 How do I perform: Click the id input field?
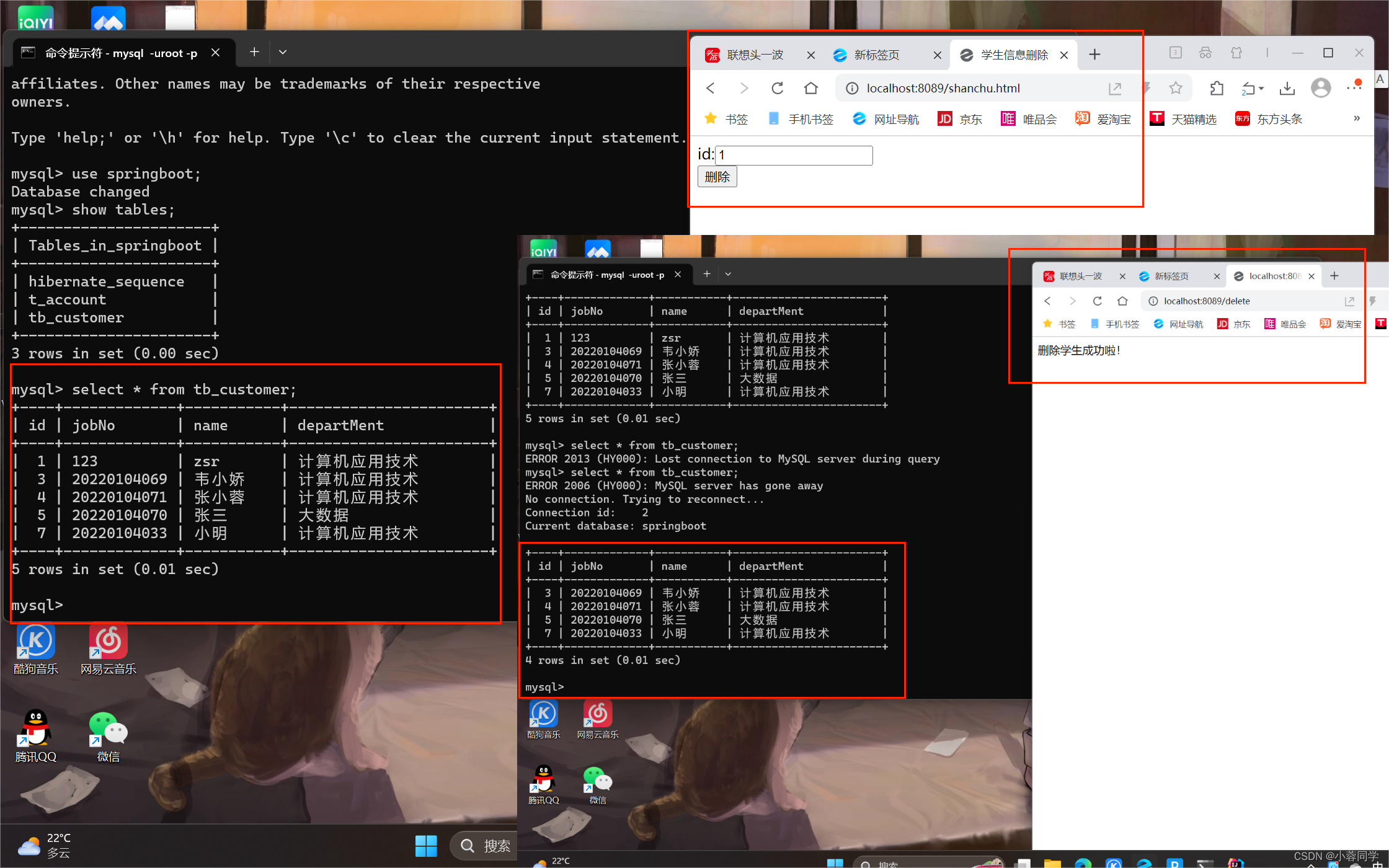click(794, 155)
